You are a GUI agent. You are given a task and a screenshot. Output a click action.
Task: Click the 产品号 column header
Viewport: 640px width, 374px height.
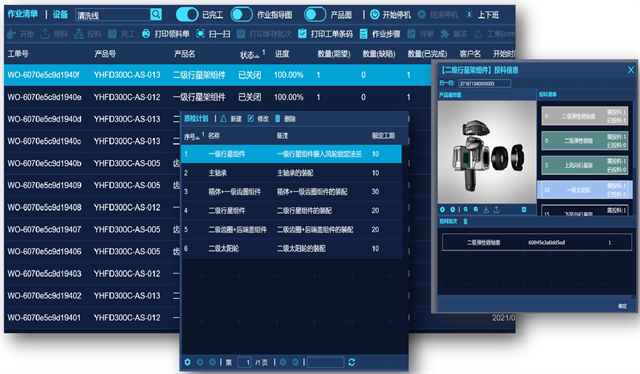(105, 54)
